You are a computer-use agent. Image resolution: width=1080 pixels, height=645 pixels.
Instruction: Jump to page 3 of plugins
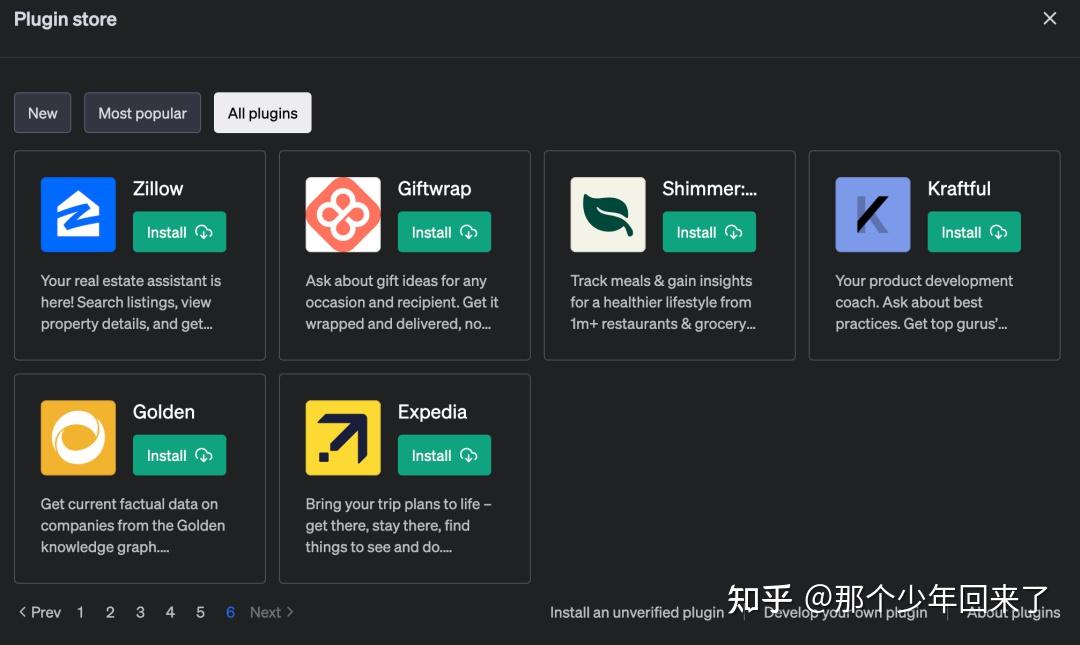(x=140, y=612)
